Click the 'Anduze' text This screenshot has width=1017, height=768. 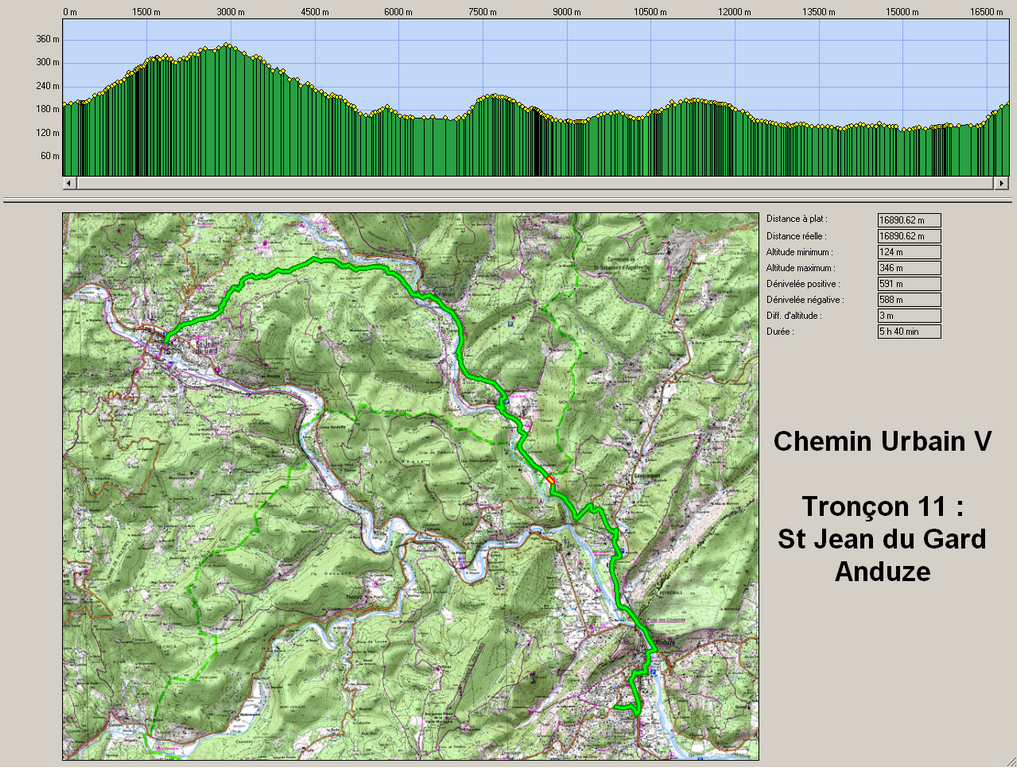coord(882,571)
